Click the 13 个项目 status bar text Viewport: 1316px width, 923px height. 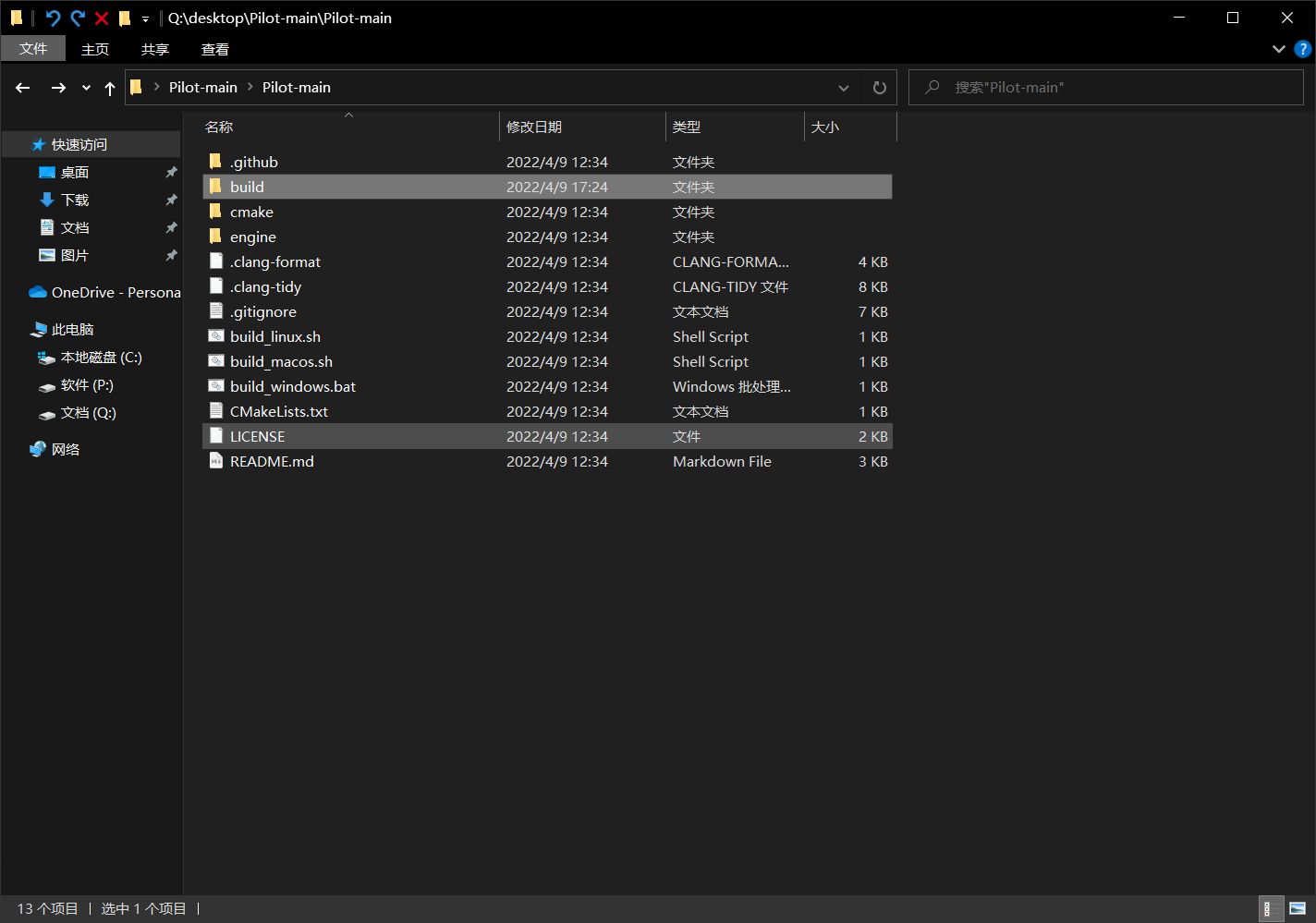48,909
